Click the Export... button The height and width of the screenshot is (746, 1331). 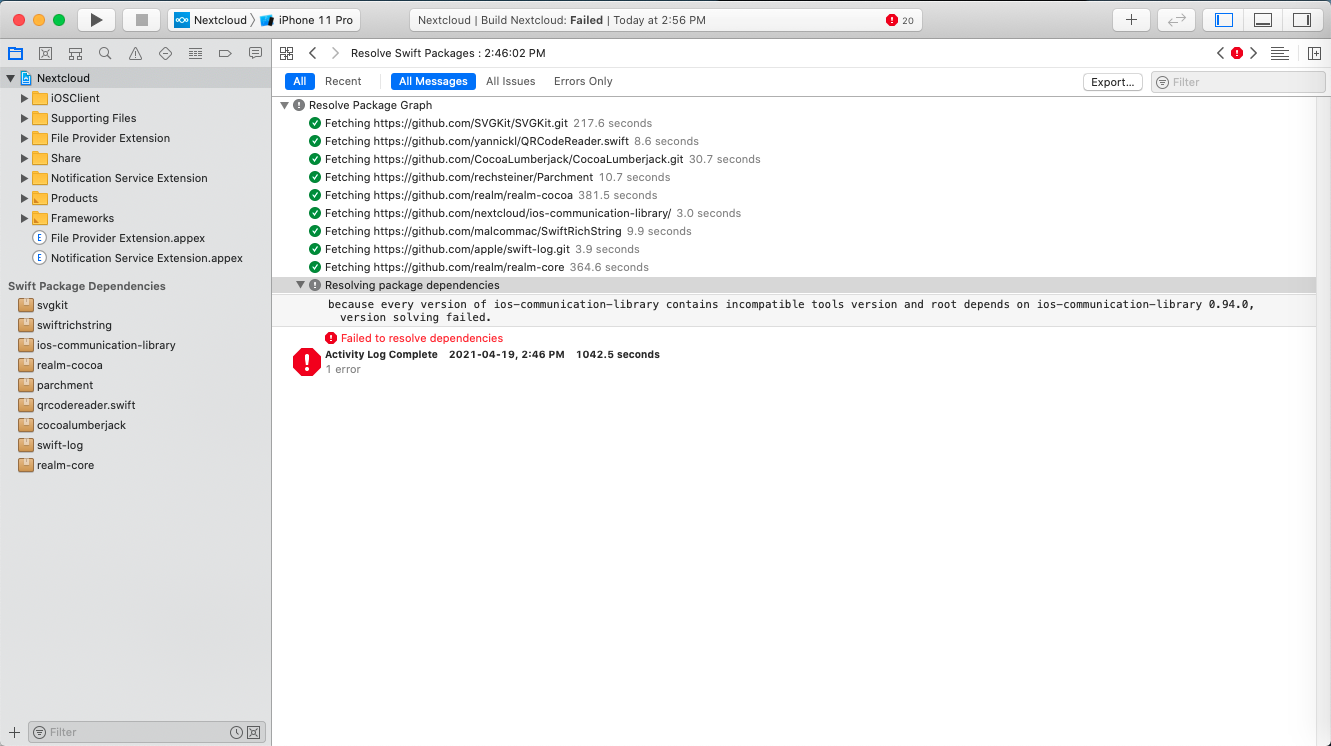click(1113, 82)
